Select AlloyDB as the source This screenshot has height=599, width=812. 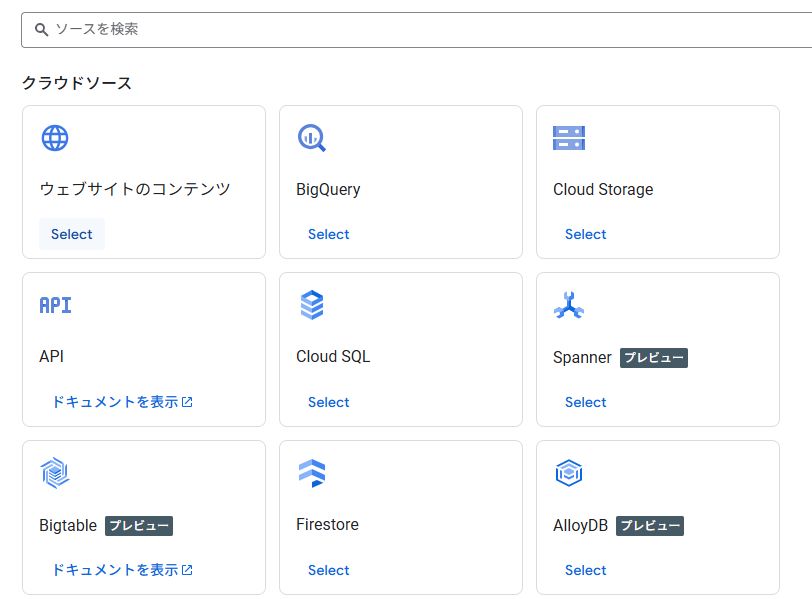click(586, 570)
